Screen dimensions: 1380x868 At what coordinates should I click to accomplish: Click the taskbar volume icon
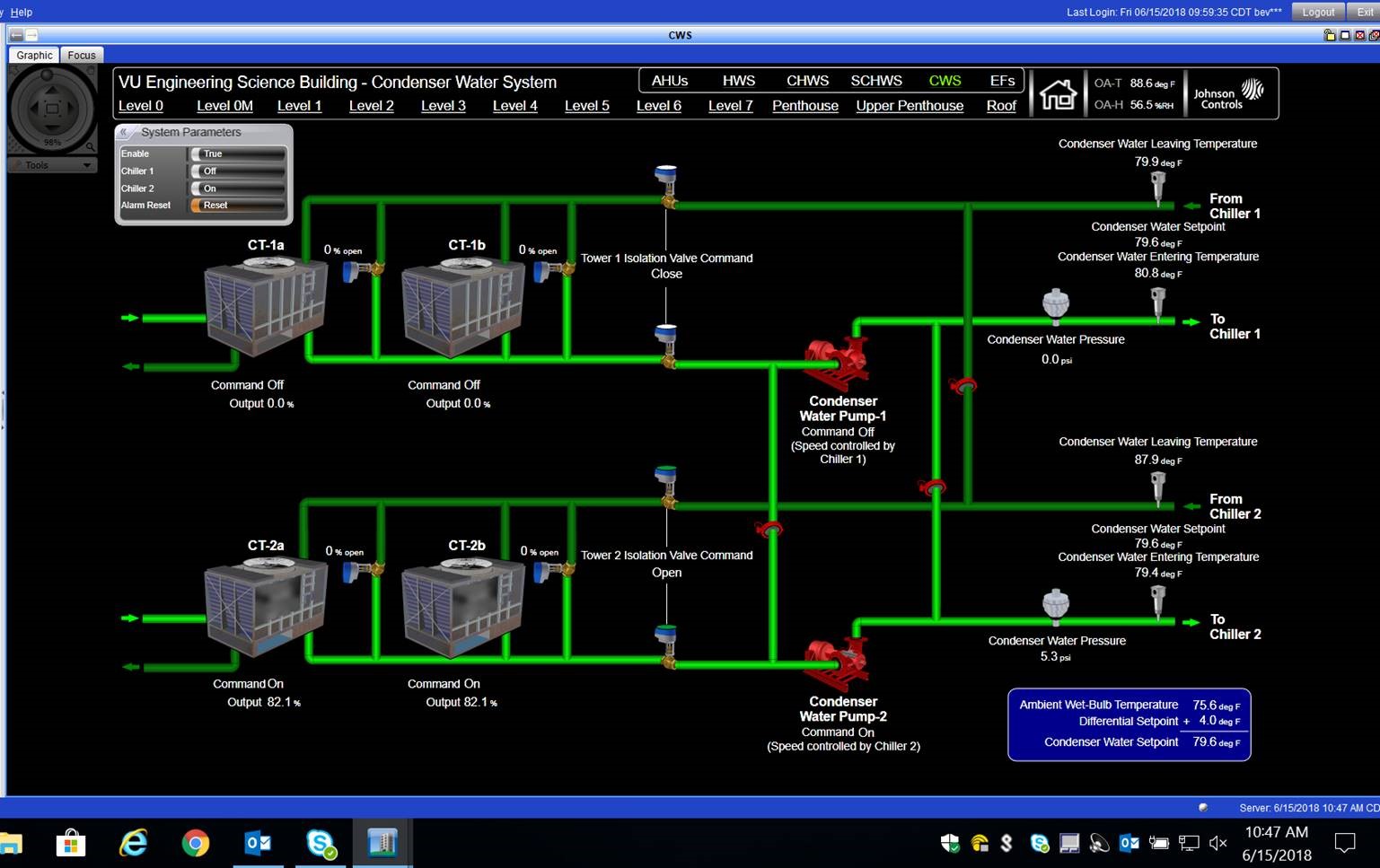[x=1217, y=843]
